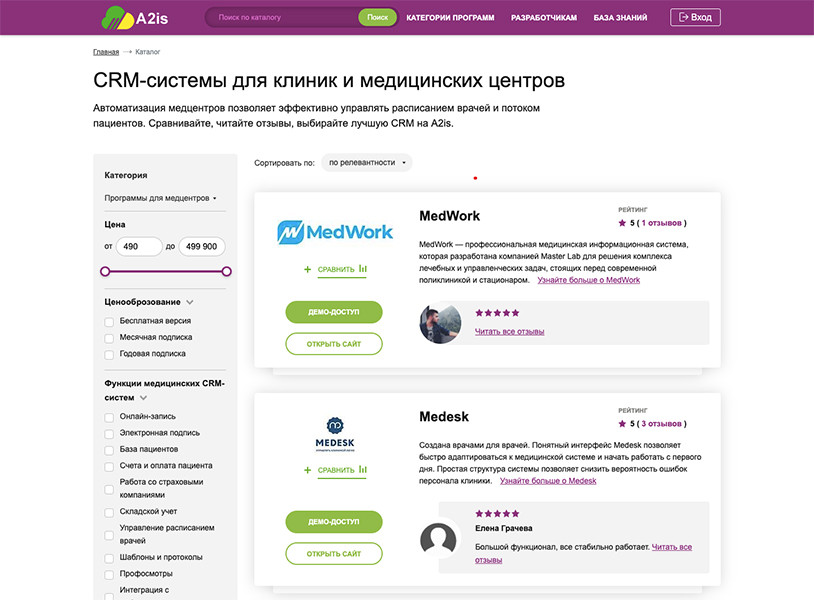Click the catalog search input field
The width and height of the screenshot is (814, 600).
(282, 17)
